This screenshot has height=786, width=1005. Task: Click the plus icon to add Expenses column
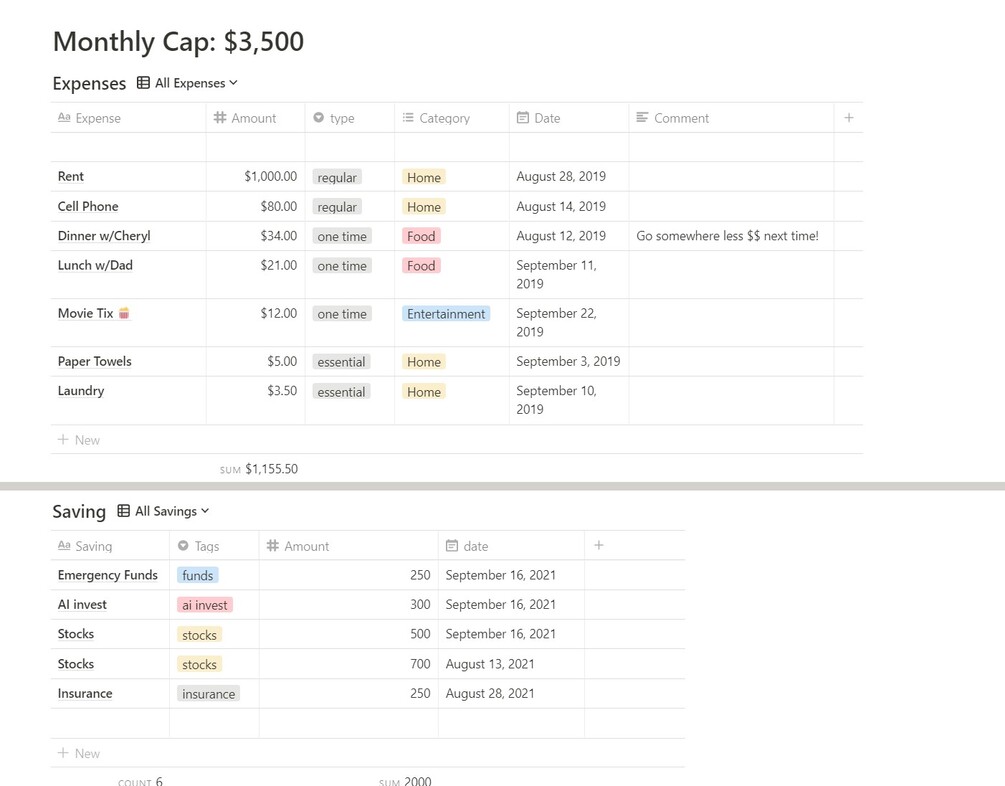848,118
